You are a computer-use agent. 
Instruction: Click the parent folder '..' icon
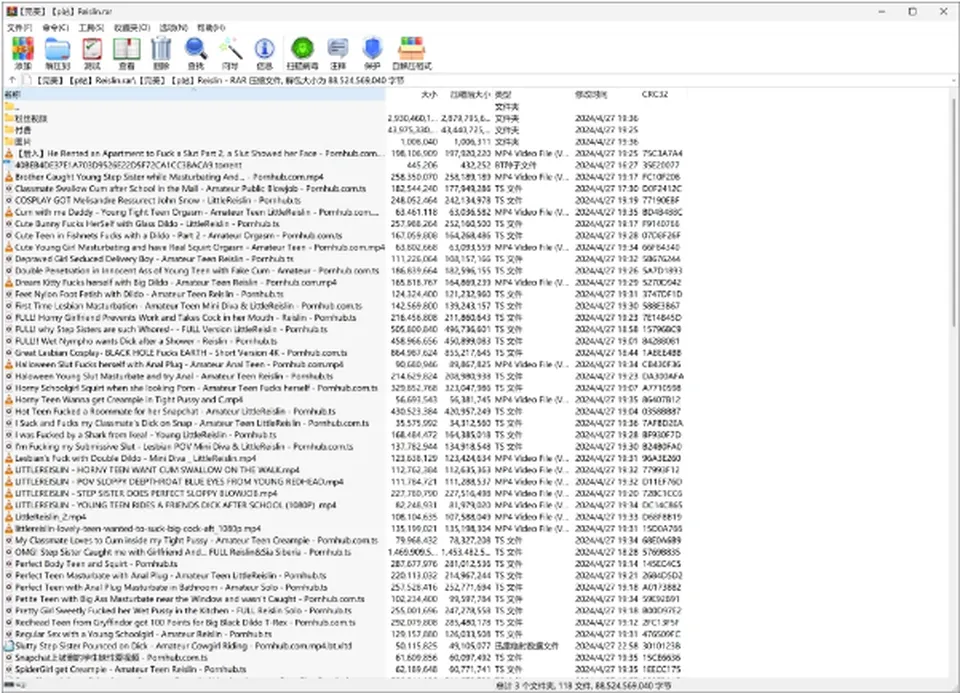9,107
